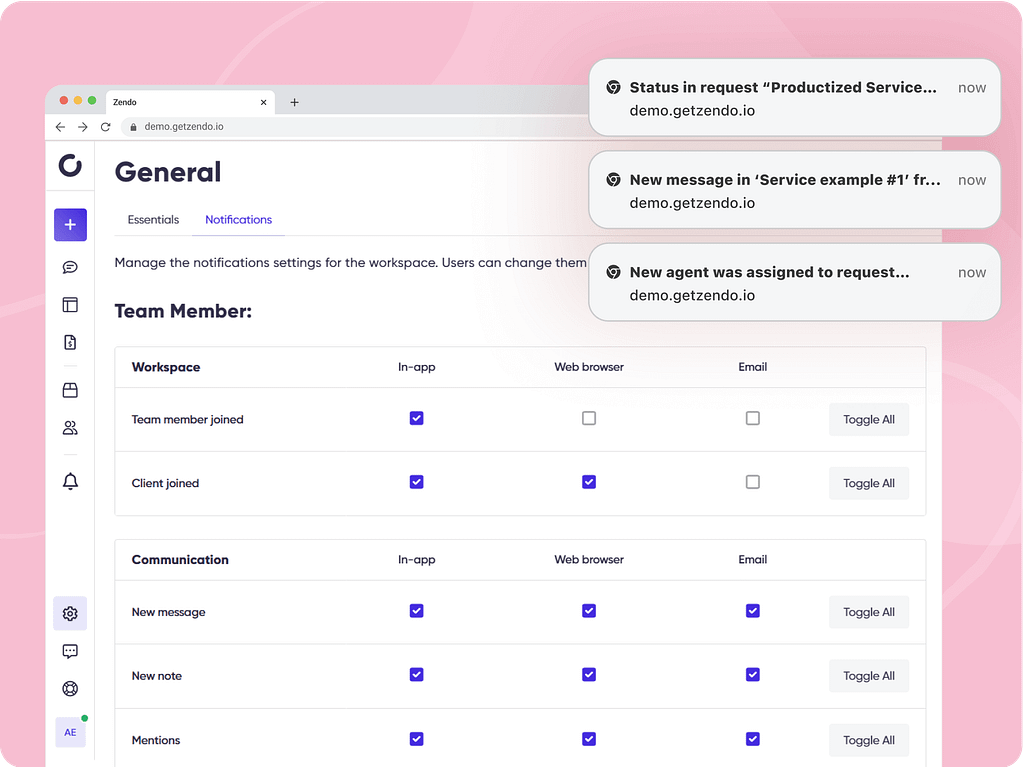1023x767 pixels.
Task: Click the demo.getzendo.io address bar
Action: pos(356,127)
